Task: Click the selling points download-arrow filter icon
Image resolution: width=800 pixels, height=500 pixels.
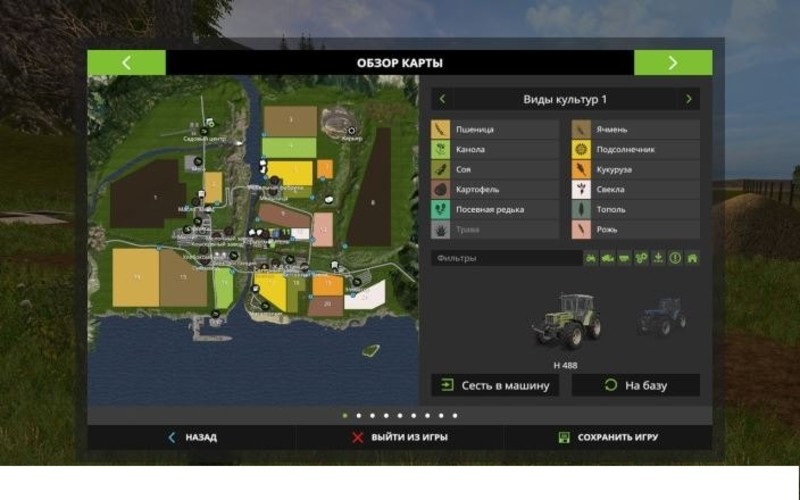Action: pos(658,258)
